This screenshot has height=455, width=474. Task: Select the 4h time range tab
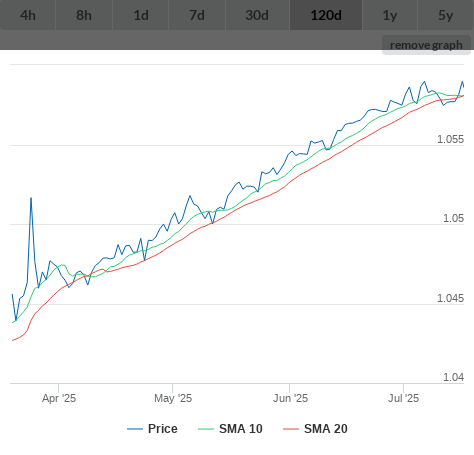click(x=28, y=15)
